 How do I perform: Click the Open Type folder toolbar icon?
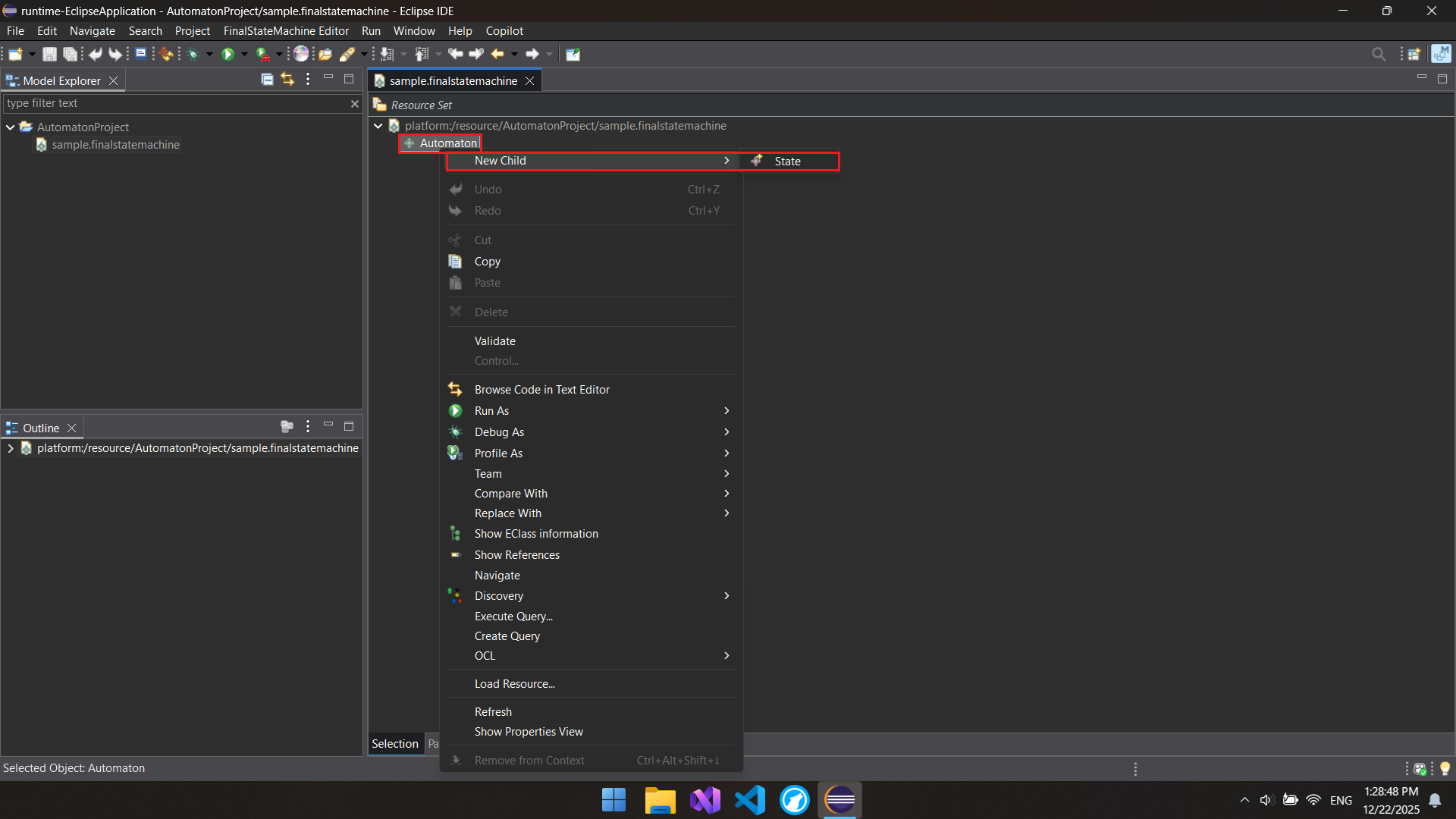325,54
